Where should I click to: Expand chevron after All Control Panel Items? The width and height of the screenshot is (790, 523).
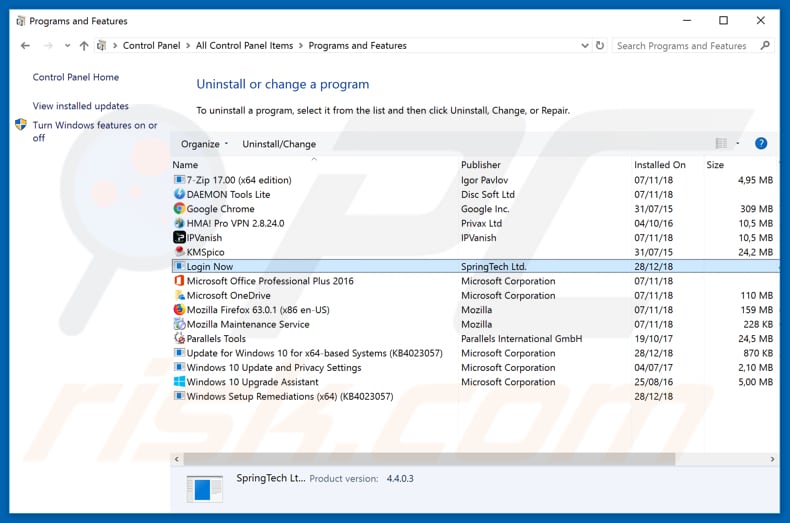tap(301, 45)
